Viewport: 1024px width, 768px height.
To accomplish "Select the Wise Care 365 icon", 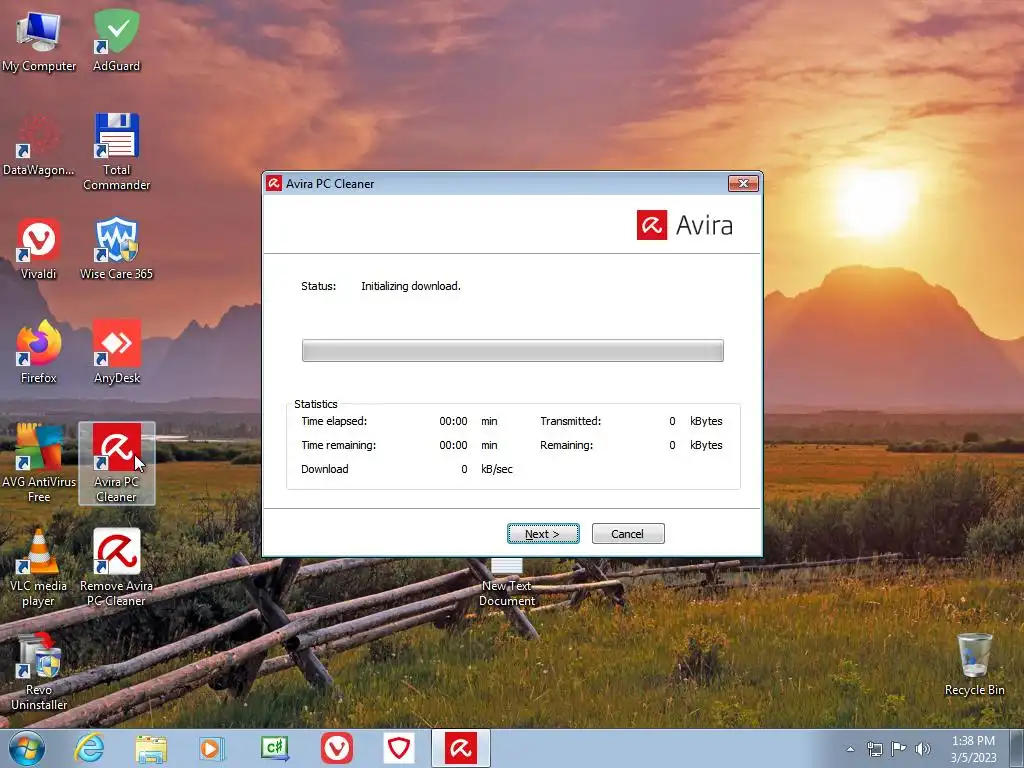I will click(116, 248).
